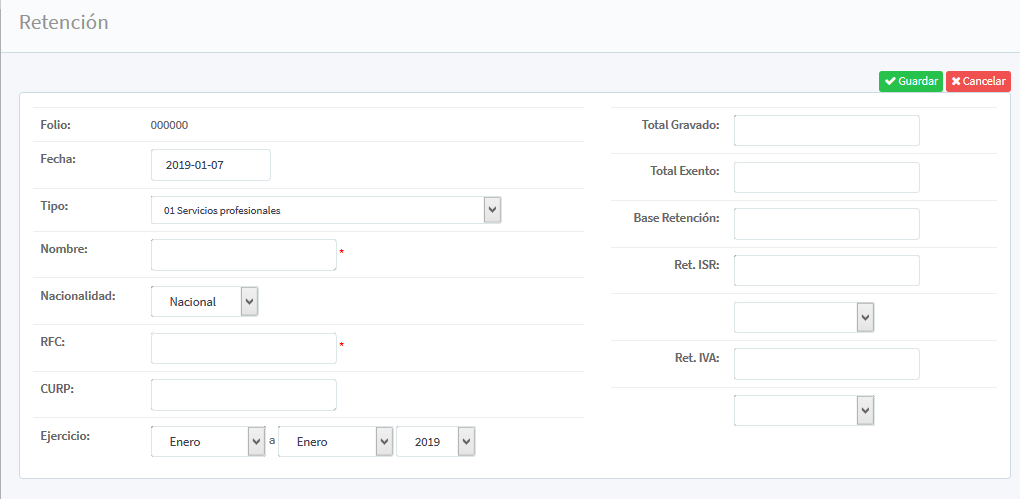The width and height of the screenshot is (1020, 499).
Task: Click the RFC input field
Action: pos(243,348)
